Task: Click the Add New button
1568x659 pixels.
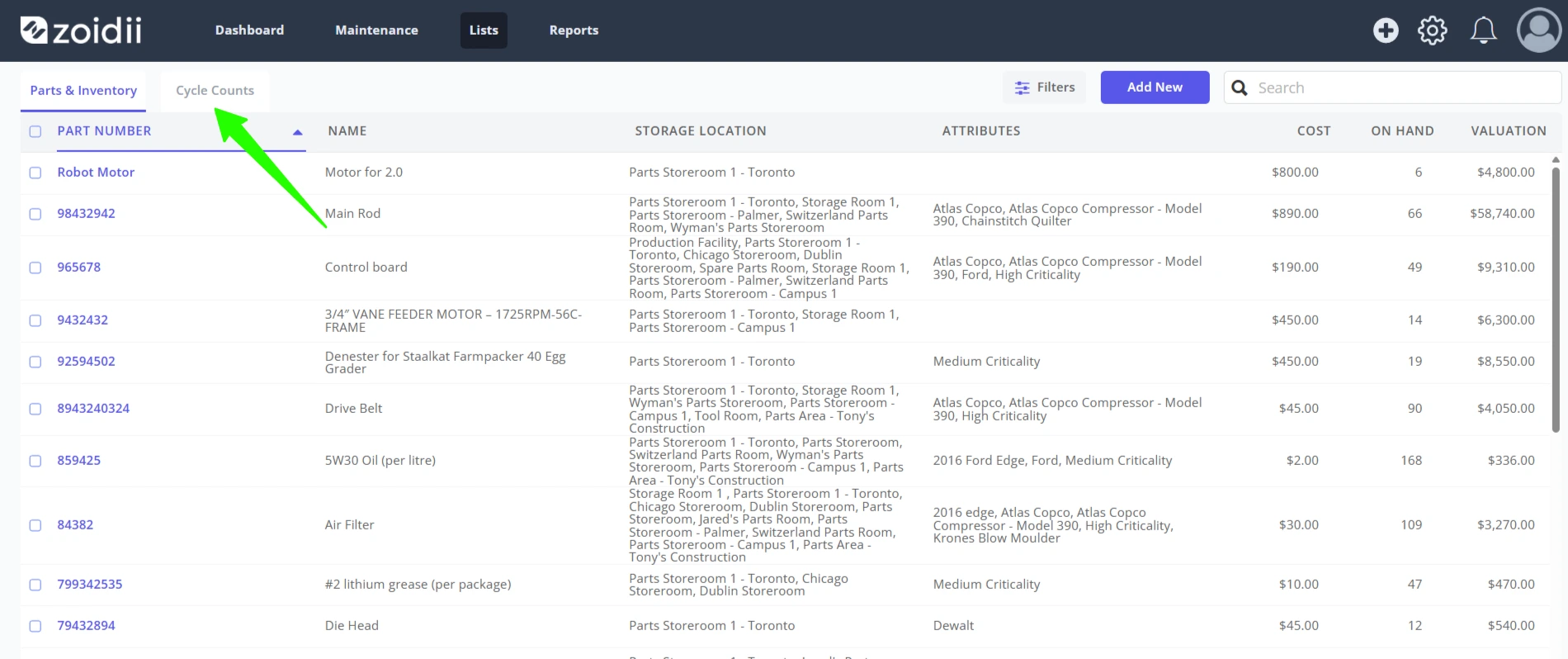Action: (x=1155, y=88)
